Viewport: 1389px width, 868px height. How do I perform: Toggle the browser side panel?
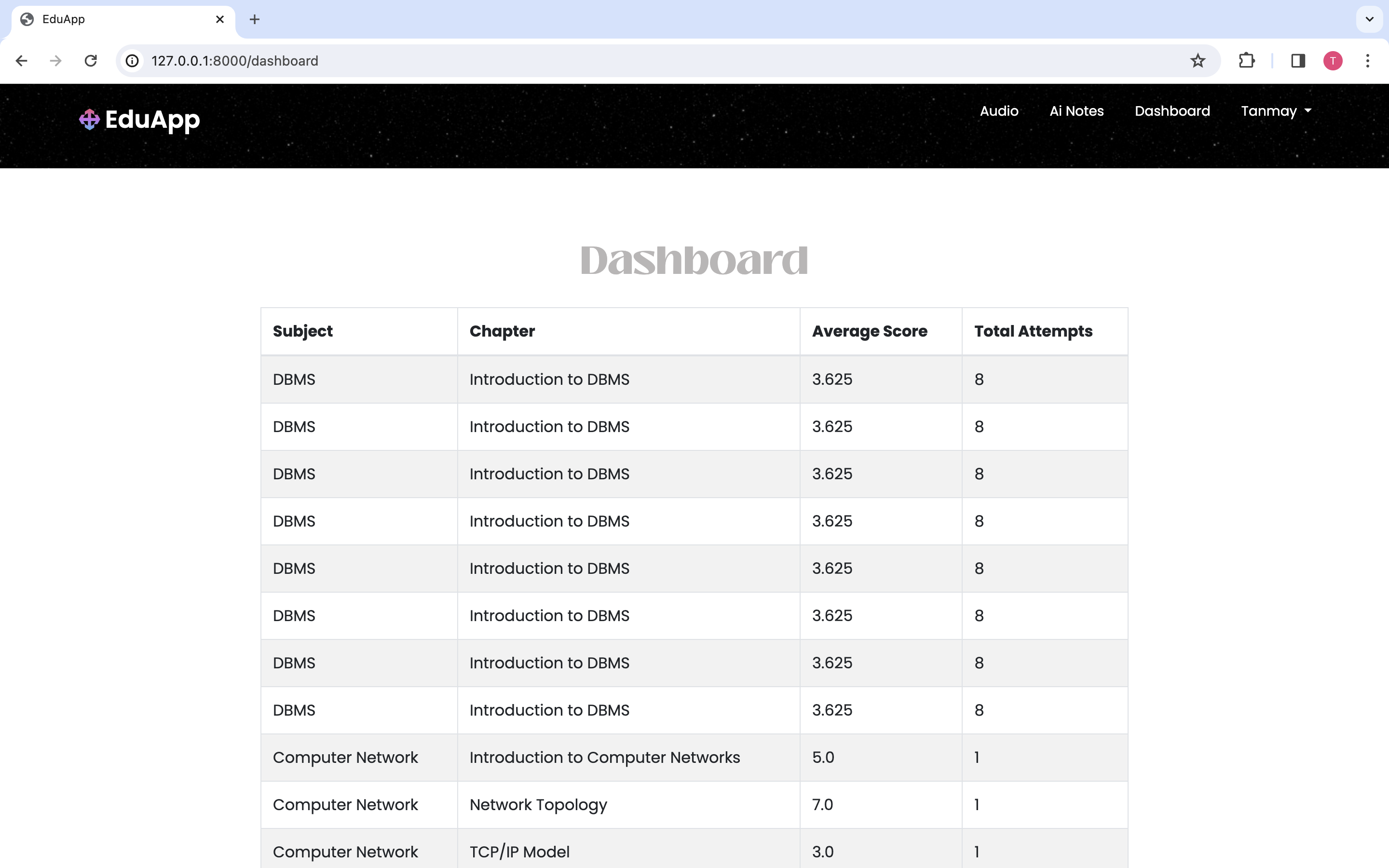[x=1298, y=61]
